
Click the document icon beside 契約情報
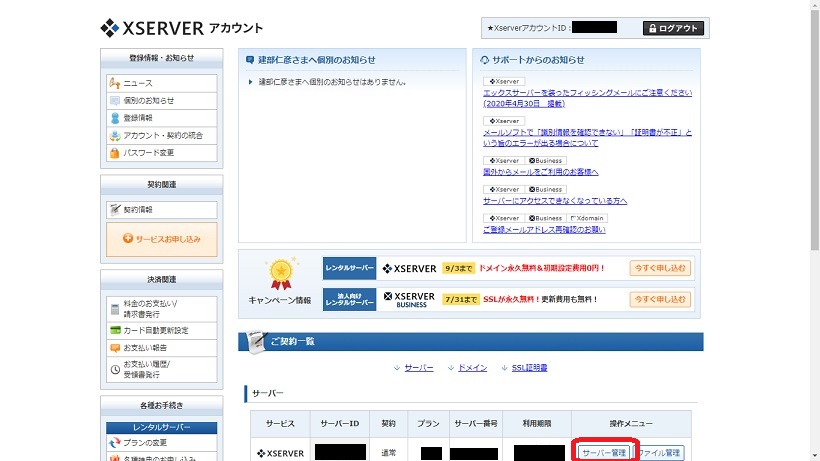coord(115,210)
